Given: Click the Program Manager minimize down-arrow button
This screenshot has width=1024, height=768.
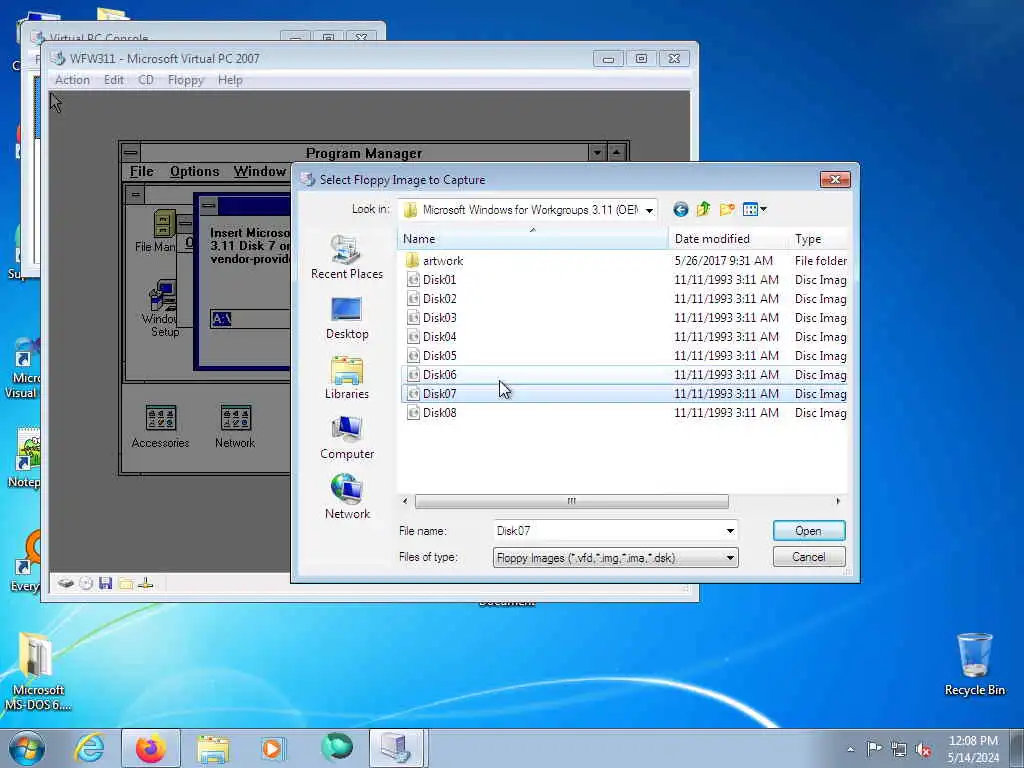Looking at the screenshot, I should [597, 153].
